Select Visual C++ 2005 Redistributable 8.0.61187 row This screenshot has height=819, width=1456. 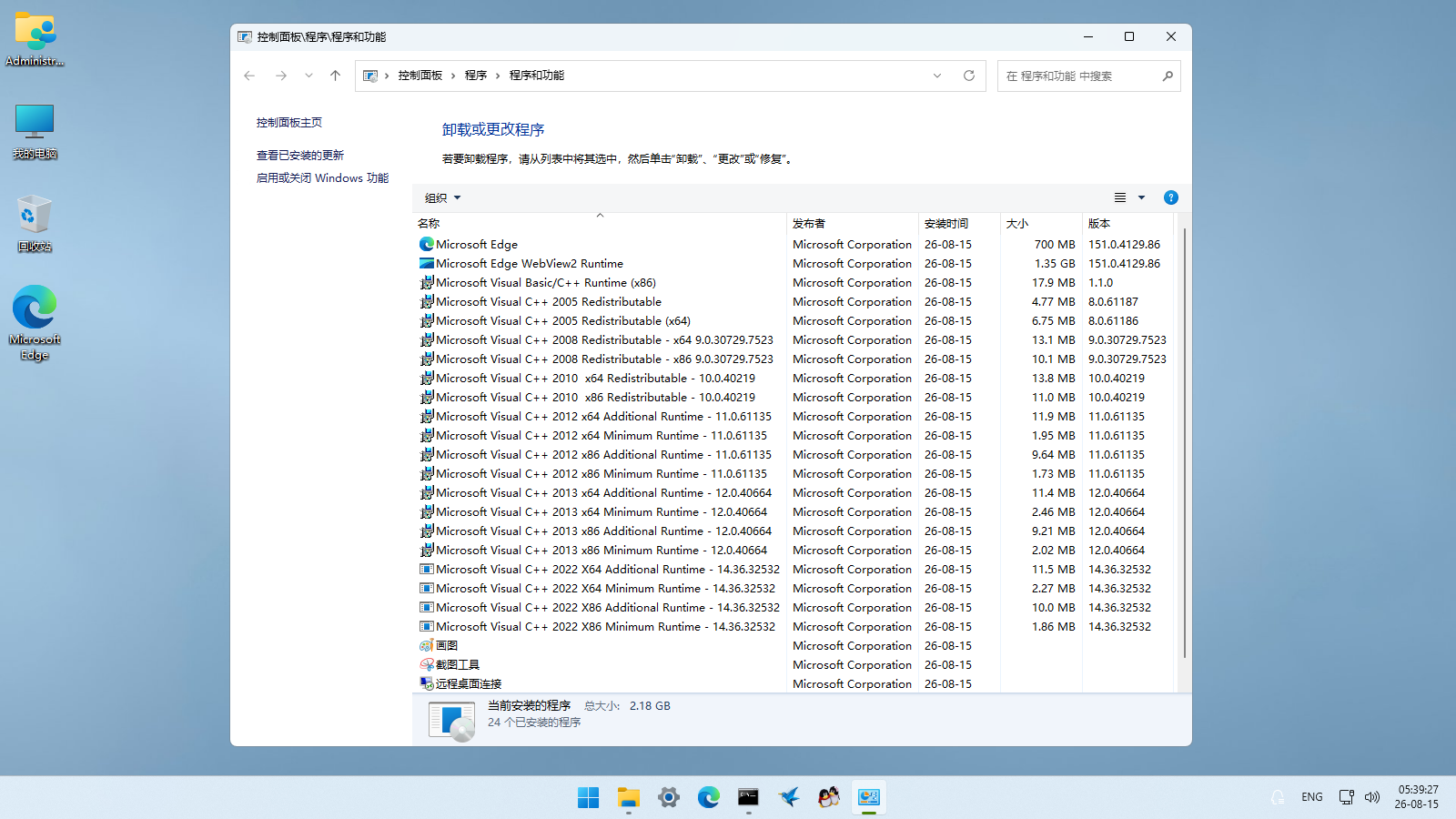pos(794,302)
